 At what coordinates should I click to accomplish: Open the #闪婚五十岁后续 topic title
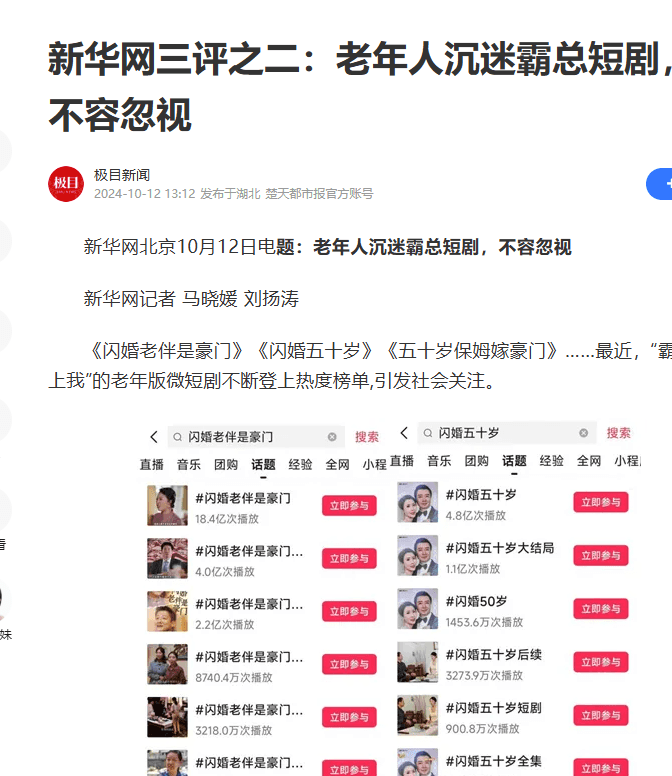click(494, 655)
